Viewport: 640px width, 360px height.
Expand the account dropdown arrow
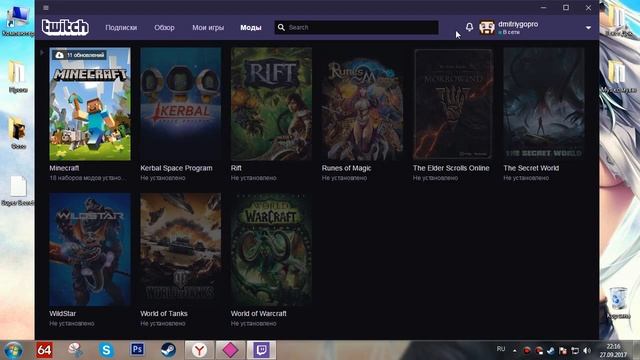[x=588, y=28]
